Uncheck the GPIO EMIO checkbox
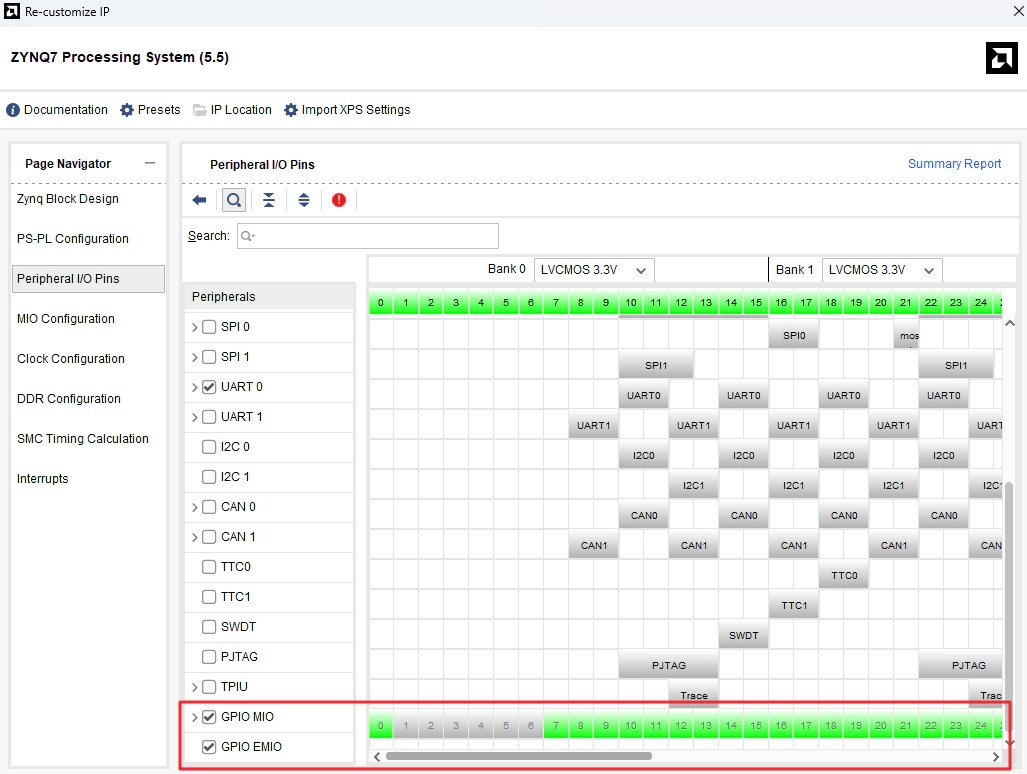The image size is (1027, 774). coord(209,747)
